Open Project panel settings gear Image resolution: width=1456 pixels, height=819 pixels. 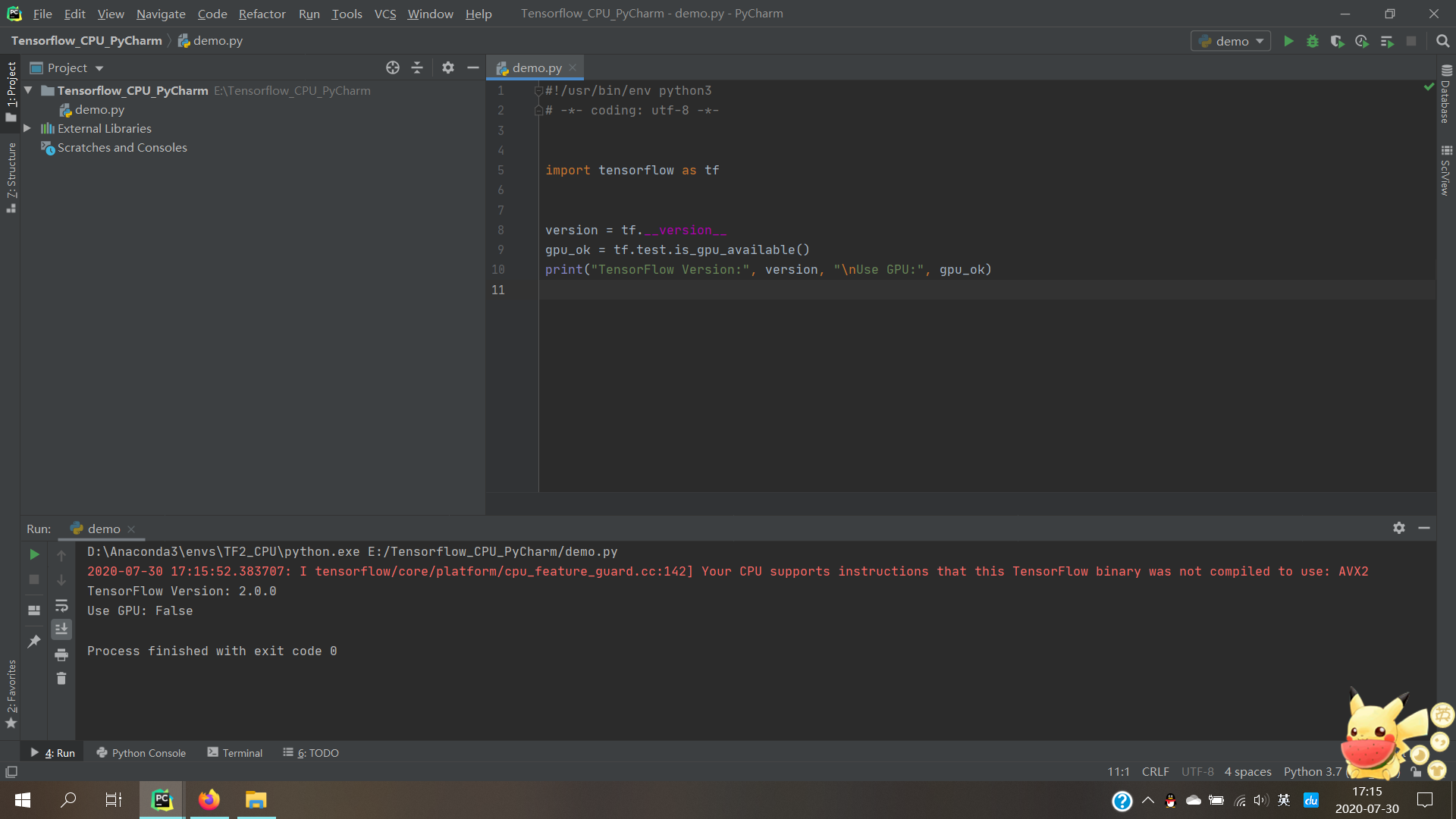448,67
